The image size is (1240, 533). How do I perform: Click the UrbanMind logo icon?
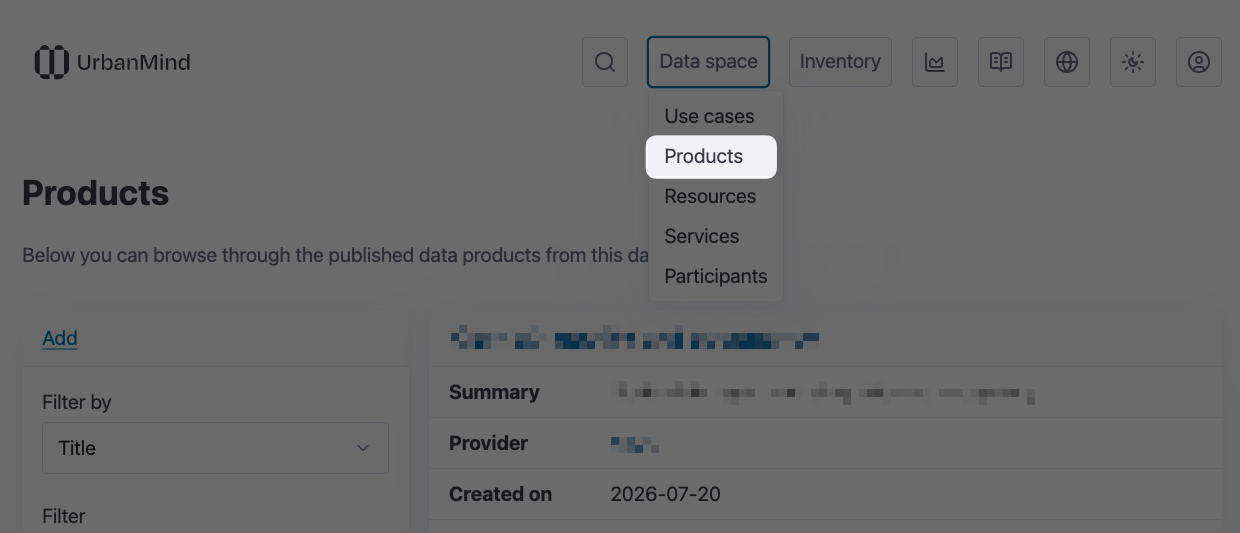[52, 62]
